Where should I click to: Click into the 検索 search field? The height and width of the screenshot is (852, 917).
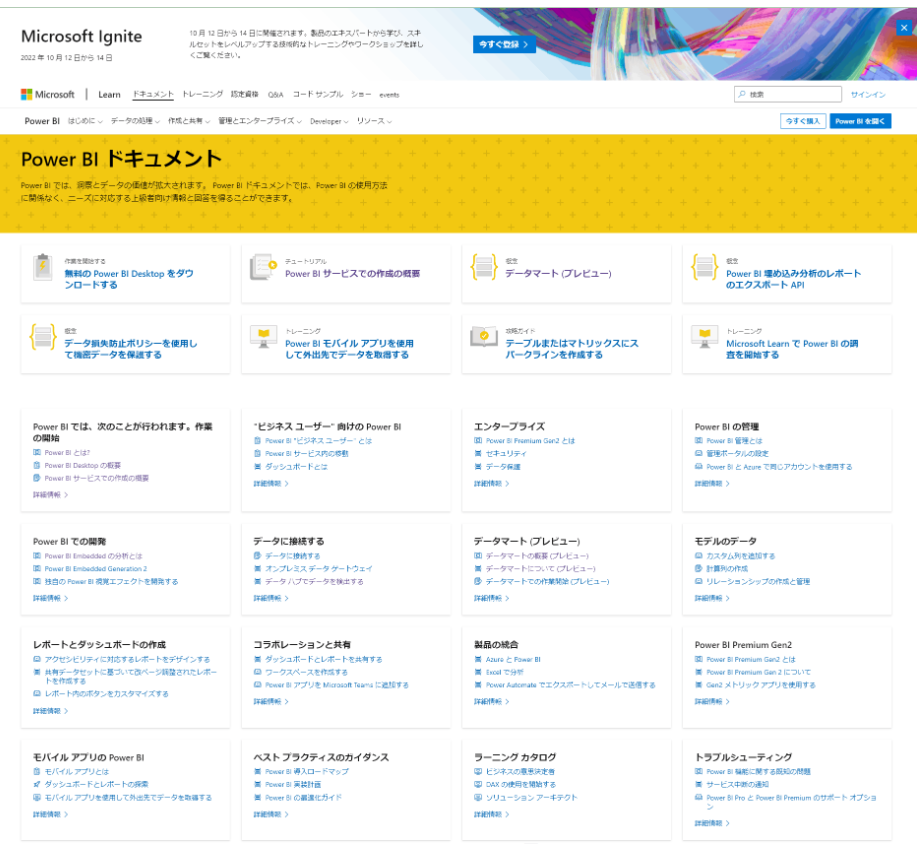[x=788, y=94]
